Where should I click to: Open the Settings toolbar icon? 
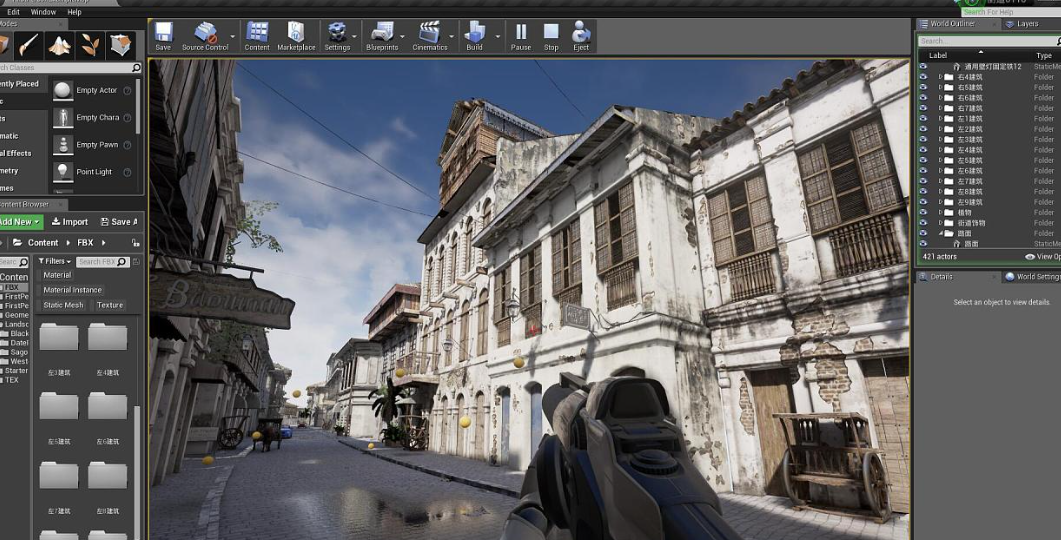(x=336, y=32)
